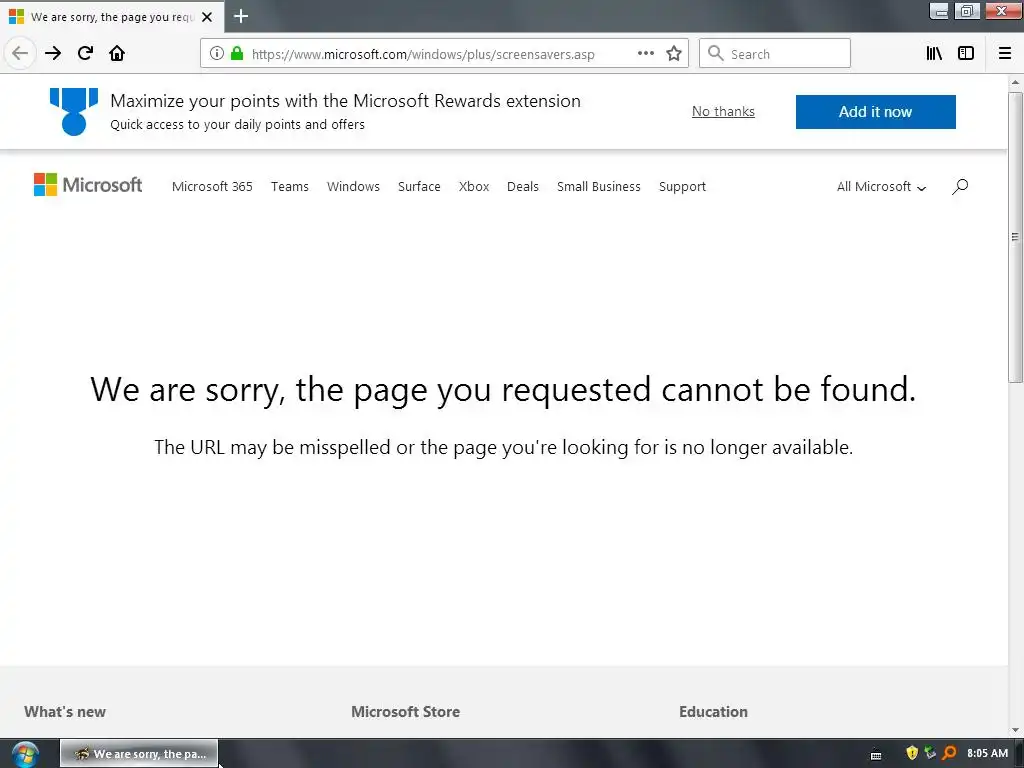
Task: Open the Firefox hamburger menu
Action: 1005,54
